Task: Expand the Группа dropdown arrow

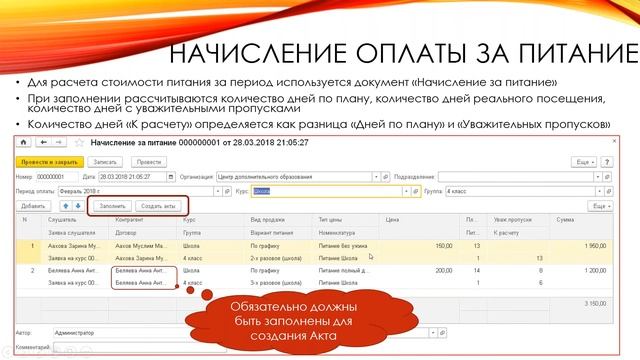Action: [x=600, y=191]
